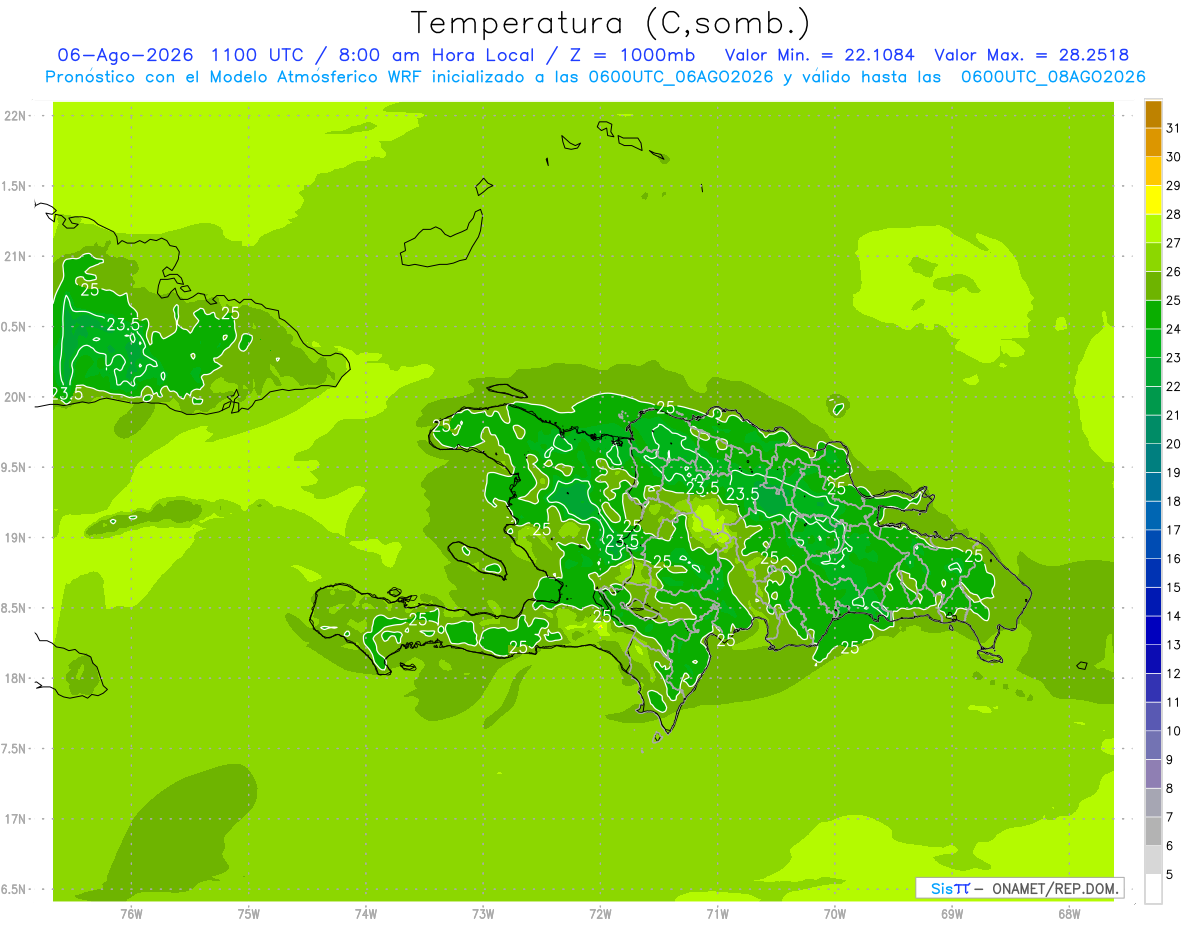Click the '76W' longitude axis label
Image resolution: width=1200 pixels, height=927 pixels.
coord(131,914)
